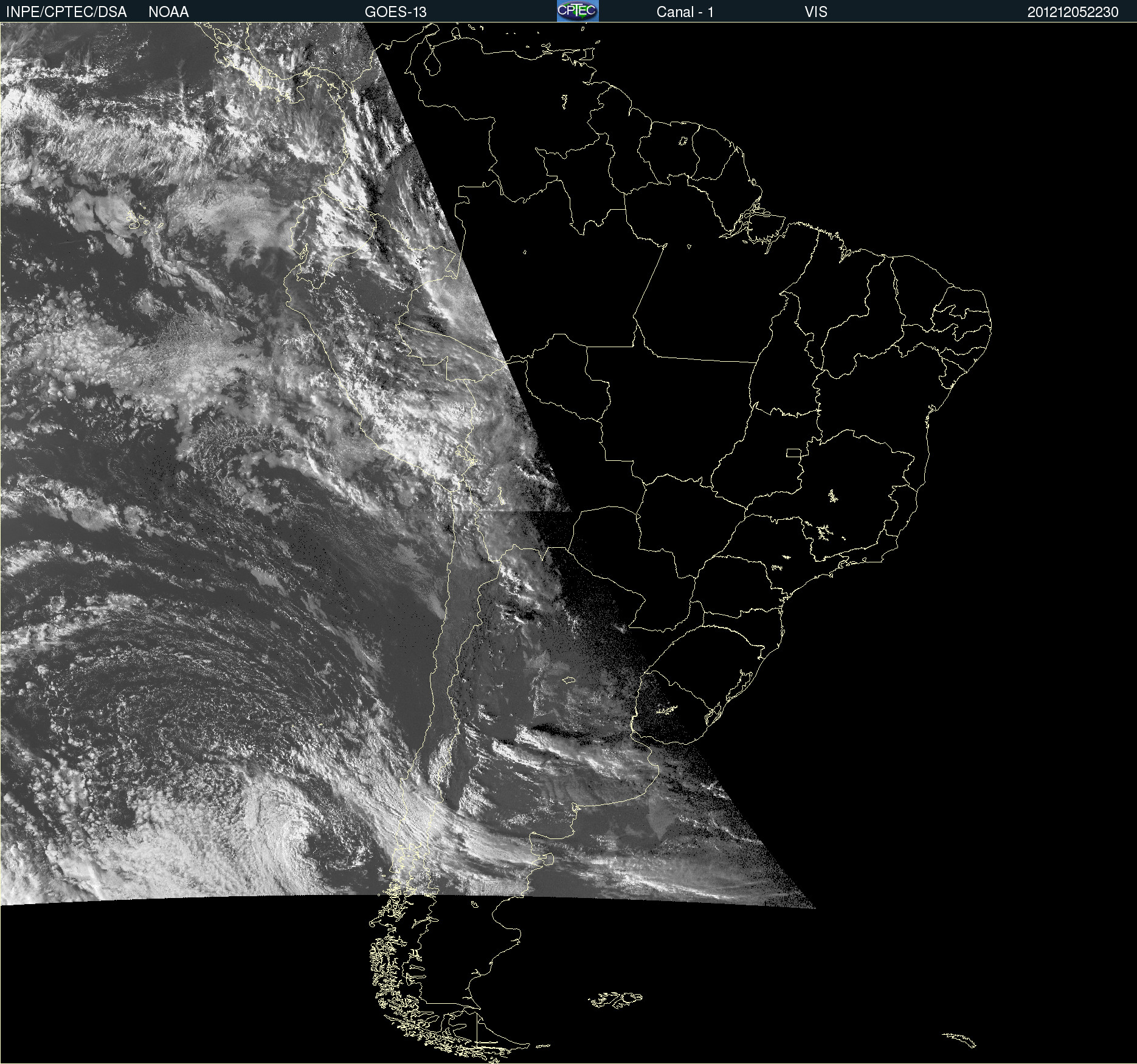
Task: Click the INPE/CPTEC/DSA header label
Action: tap(66, 12)
